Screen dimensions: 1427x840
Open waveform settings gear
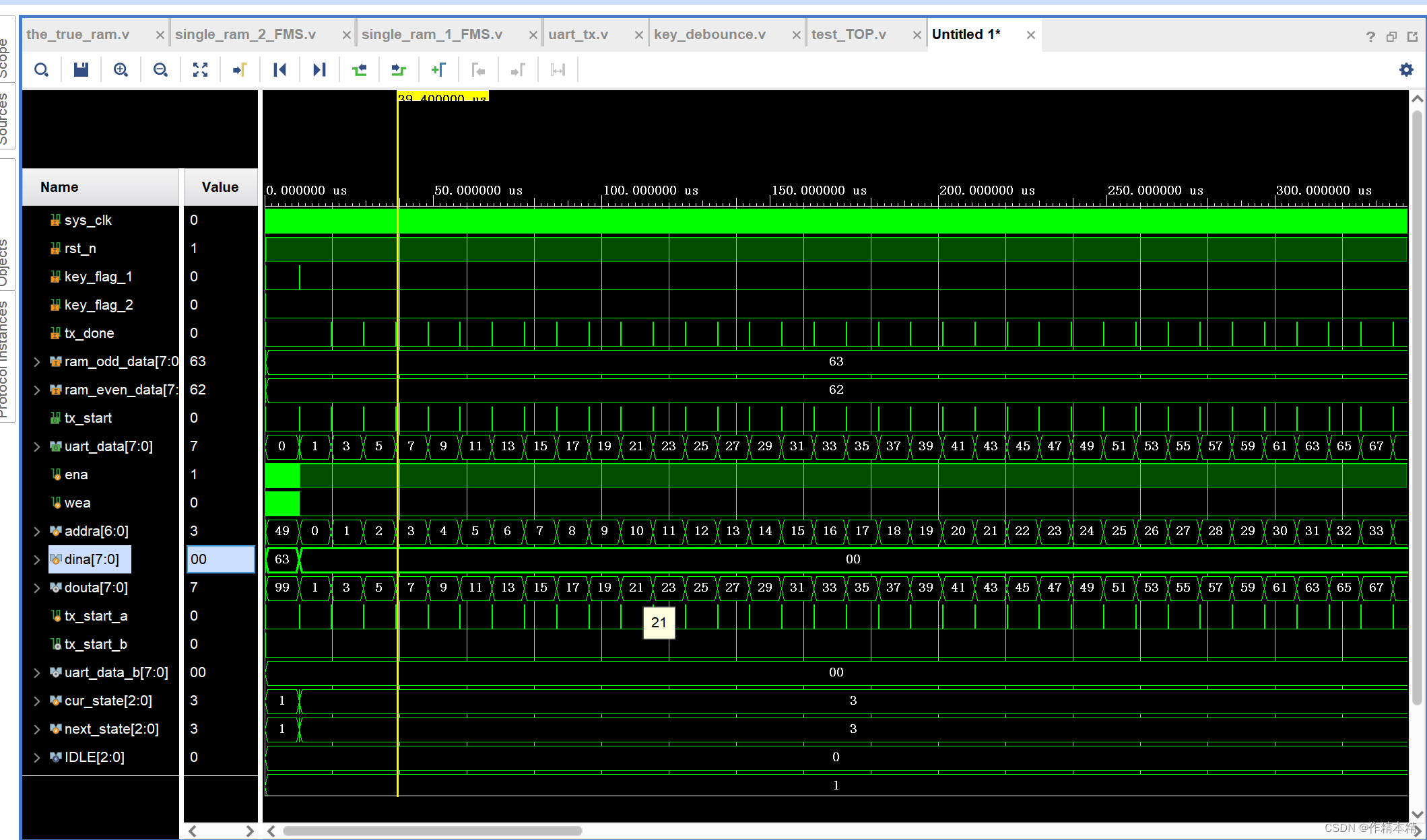click(x=1406, y=70)
